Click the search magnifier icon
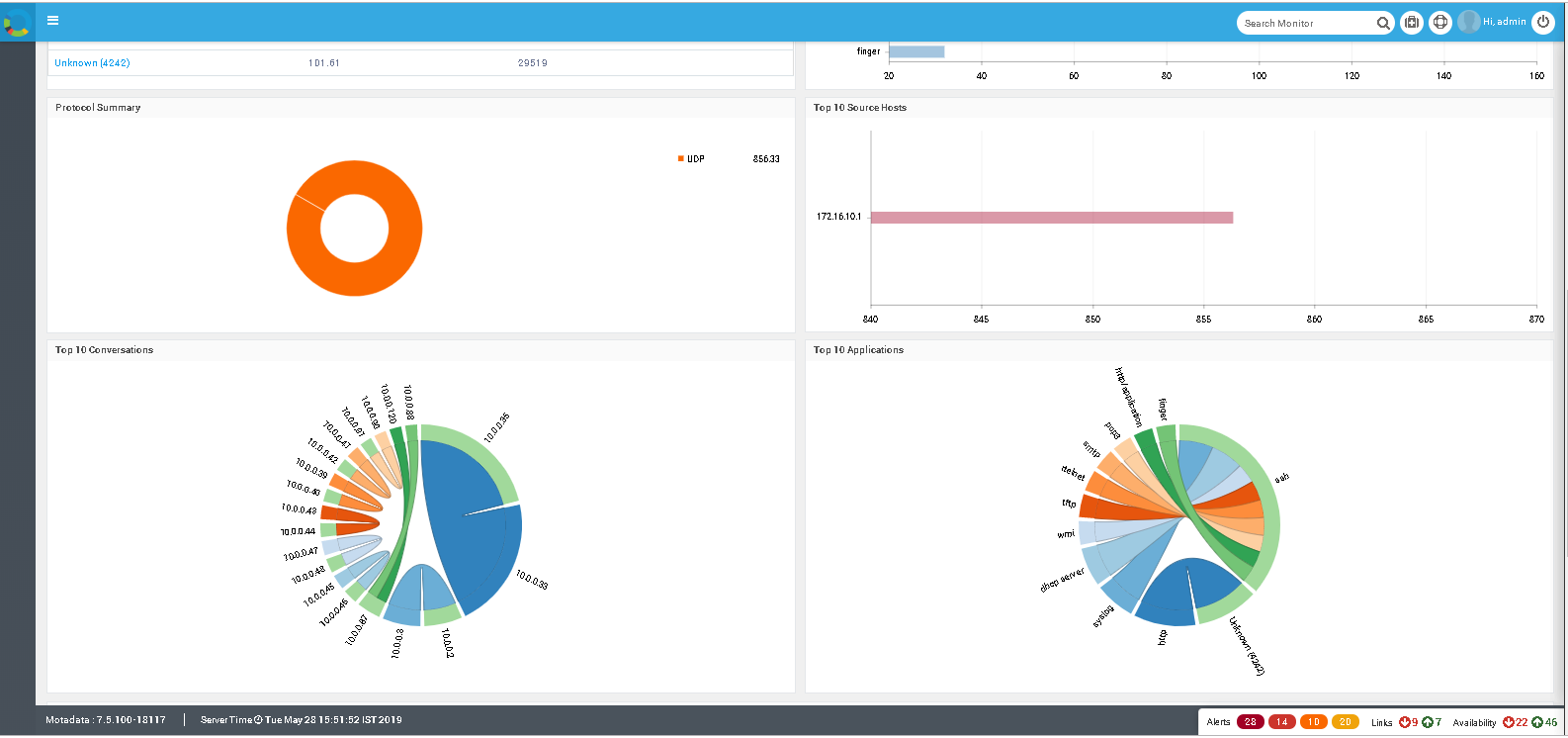The height and width of the screenshot is (738, 1568). (x=1383, y=23)
